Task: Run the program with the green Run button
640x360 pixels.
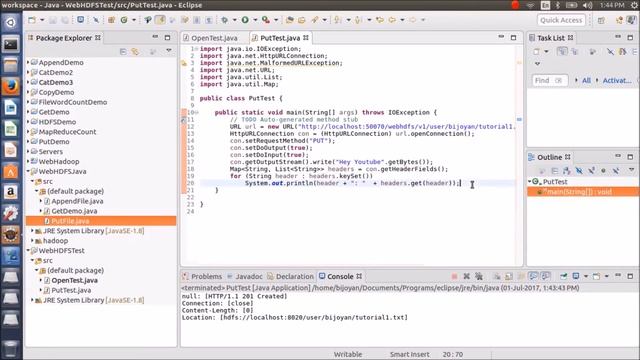Action: point(245,20)
